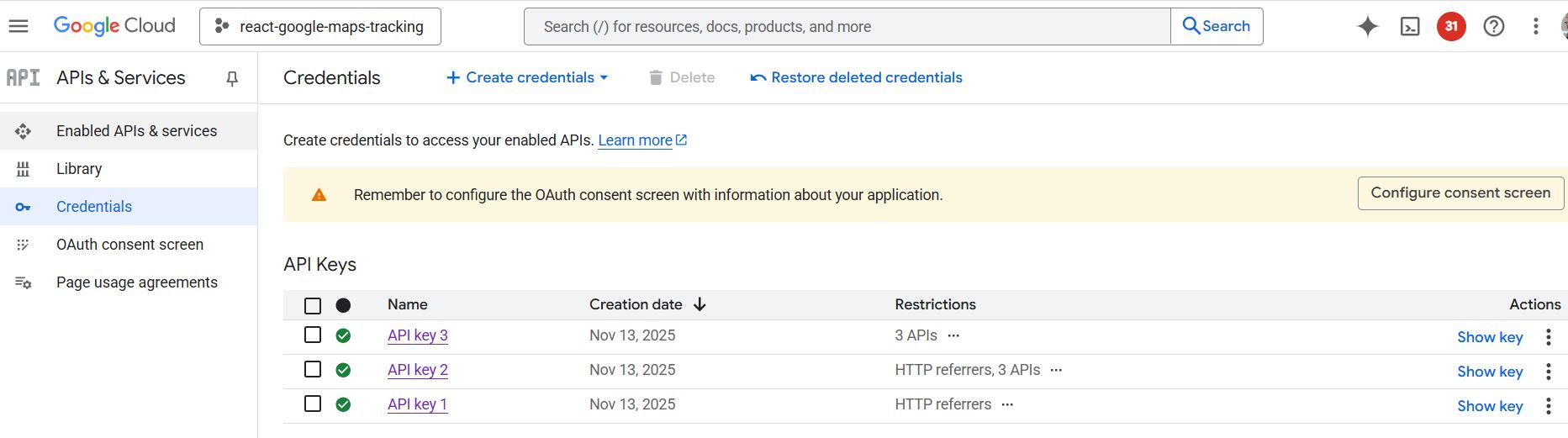Expand restriction details for API key 2
The width and height of the screenshot is (1568, 438).
(x=1057, y=370)
